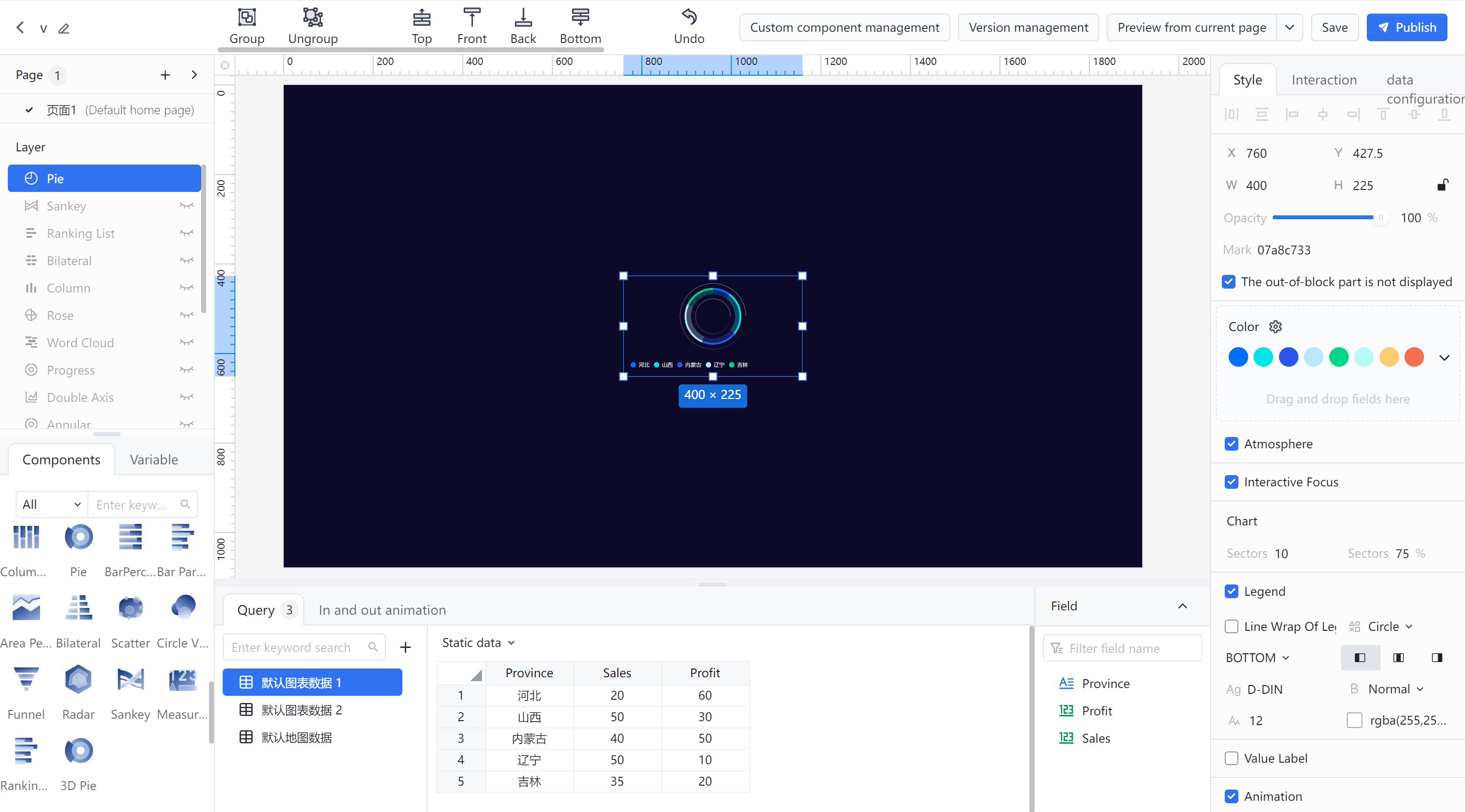This screenshot has height=812, width=1465.
Task: Move layer to Top icon
Action: (421, 18)
